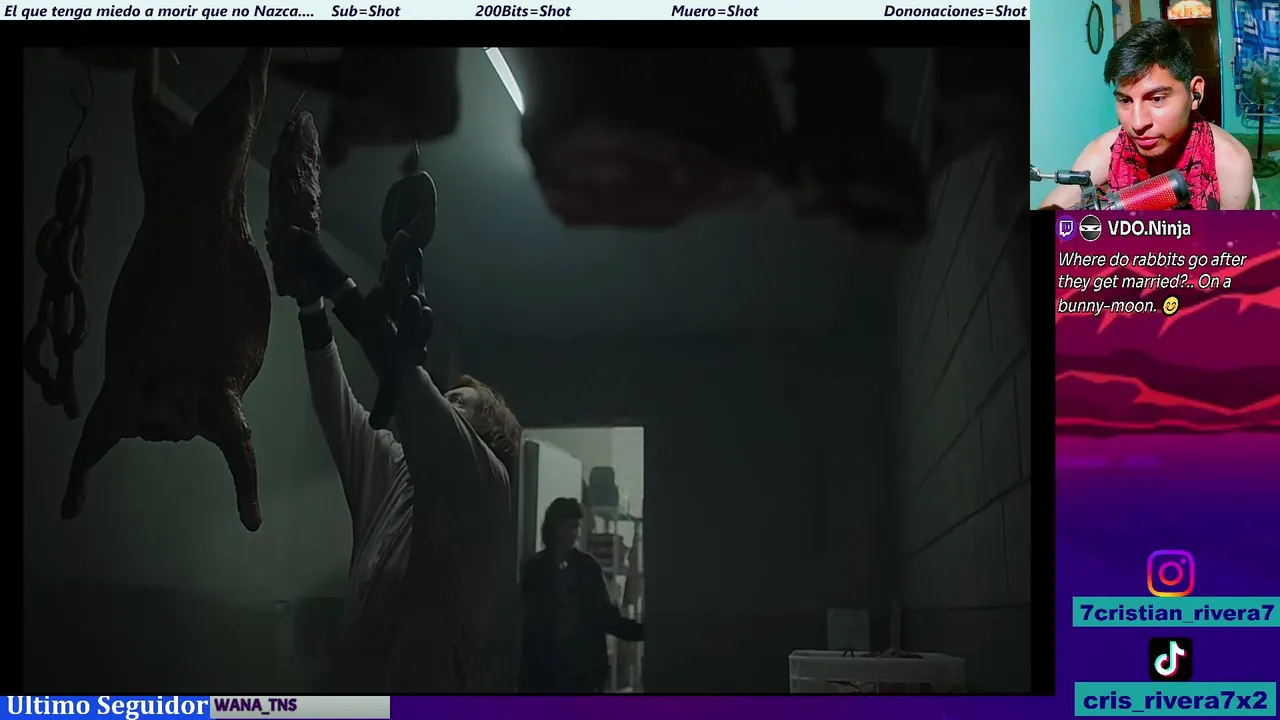The width and height of the screenshot is (1280, 720).
Task: Click the 7cristian_rivera7 Instagram handle
Action: [1176, 613]
